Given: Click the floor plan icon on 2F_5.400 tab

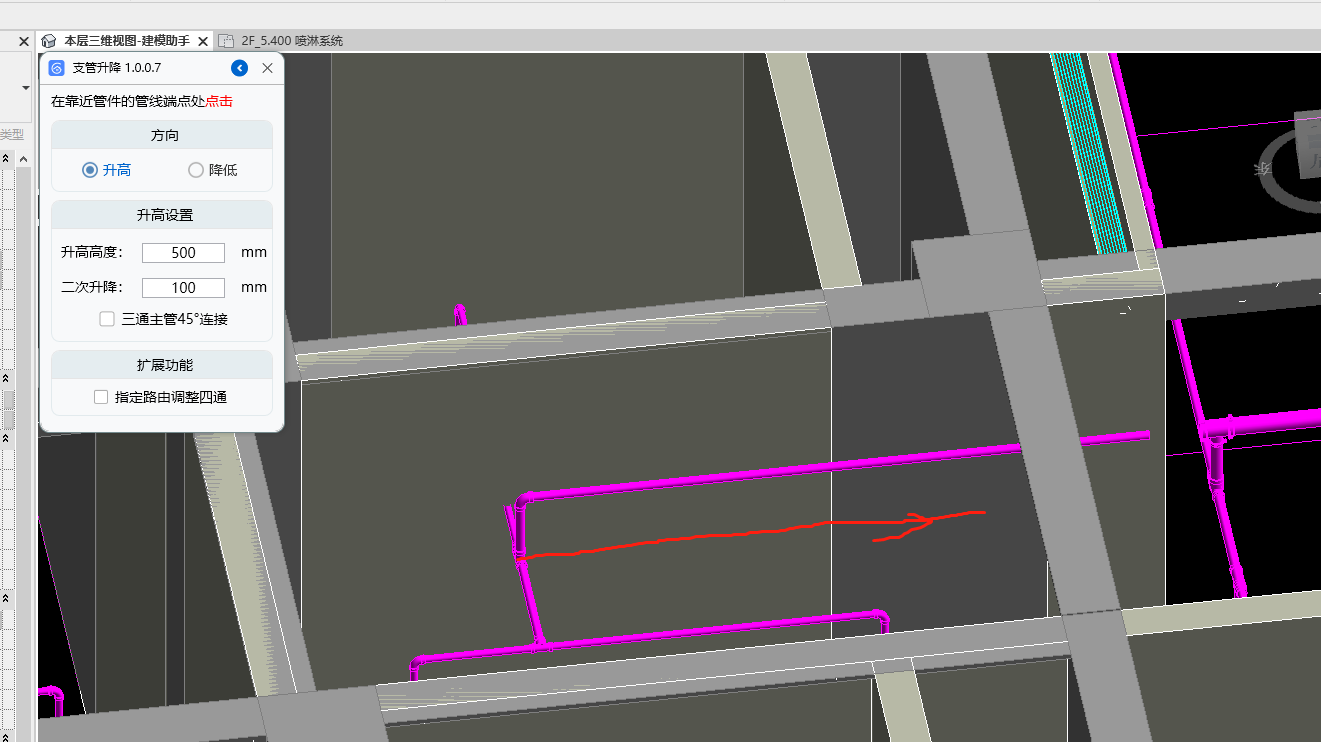Looking at the screenshot, I should point(226,41).
